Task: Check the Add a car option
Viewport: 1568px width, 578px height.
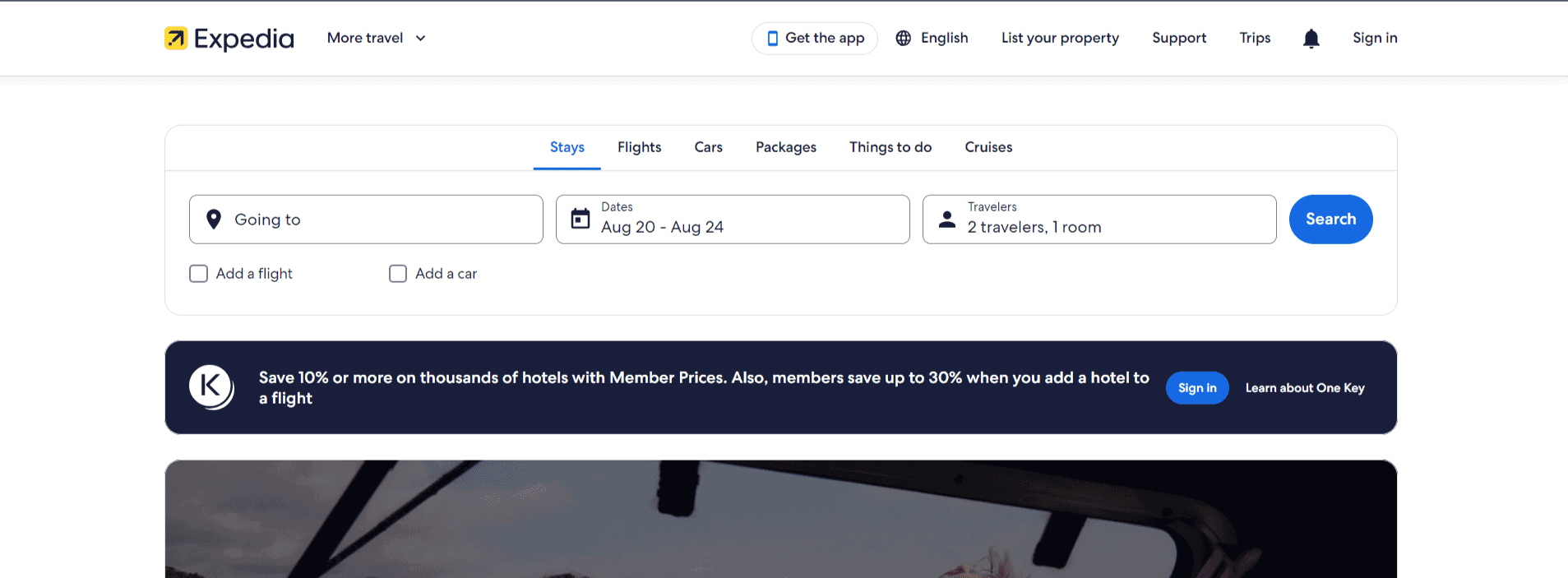Action: click(398, 273)
